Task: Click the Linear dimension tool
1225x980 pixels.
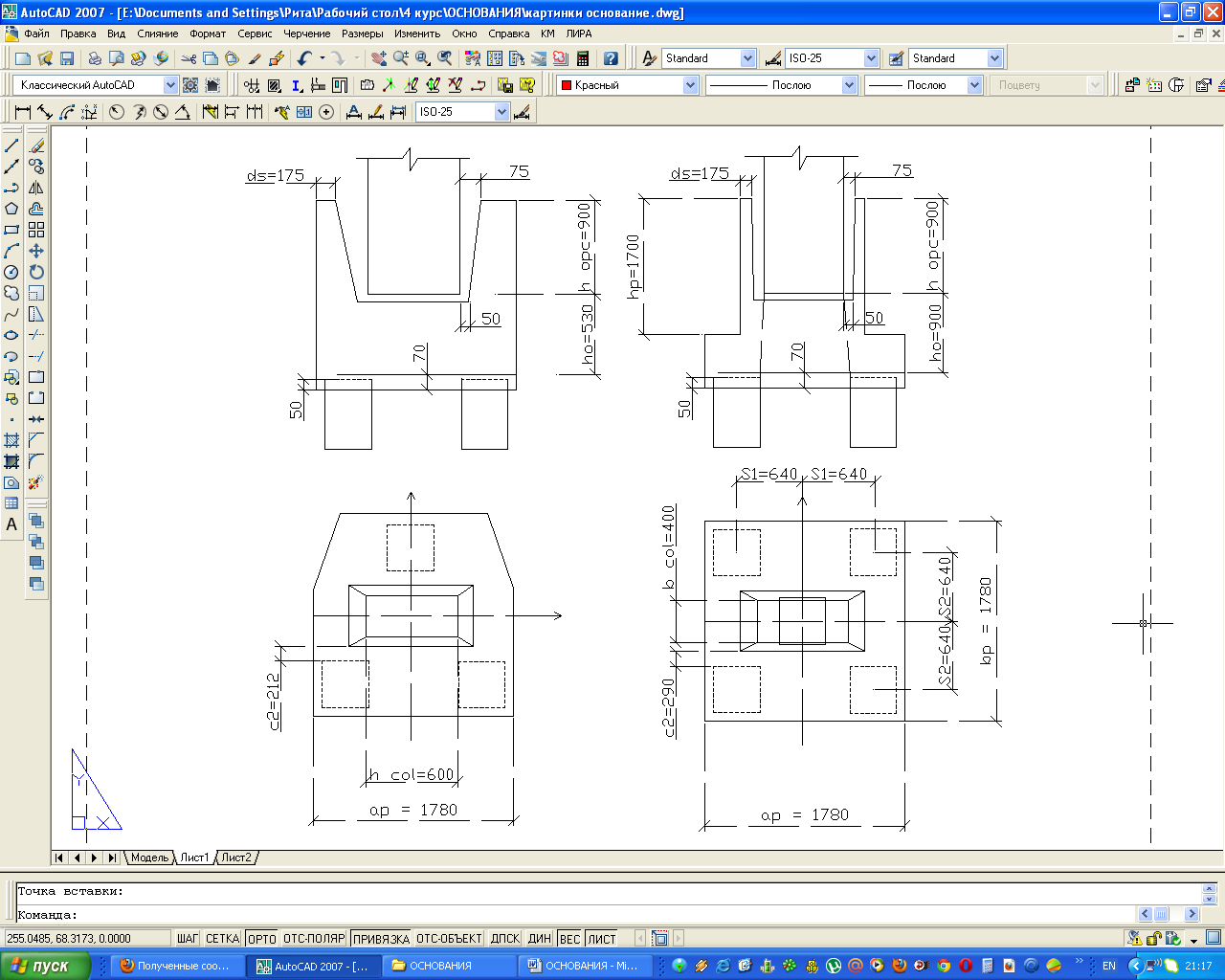Action: tap(23, 112)
